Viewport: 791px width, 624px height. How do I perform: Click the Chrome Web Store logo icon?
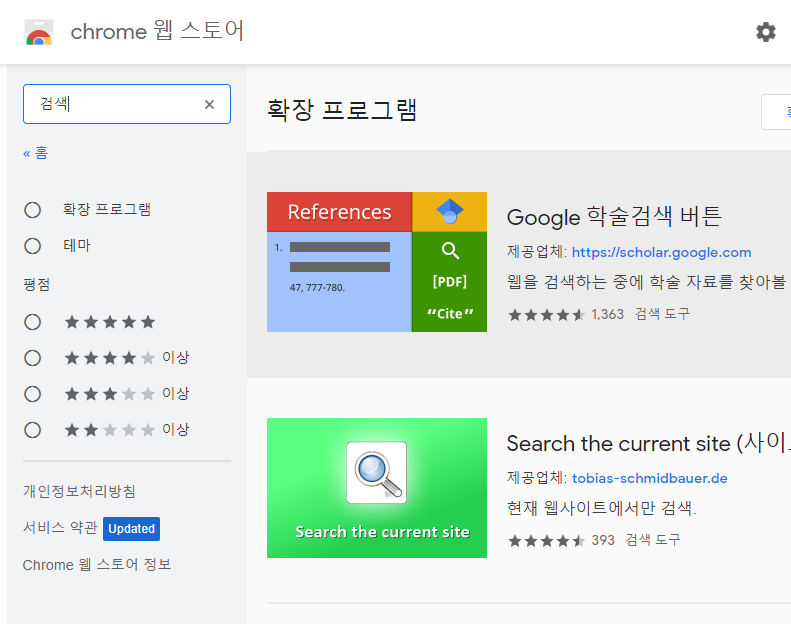point(39,32)
